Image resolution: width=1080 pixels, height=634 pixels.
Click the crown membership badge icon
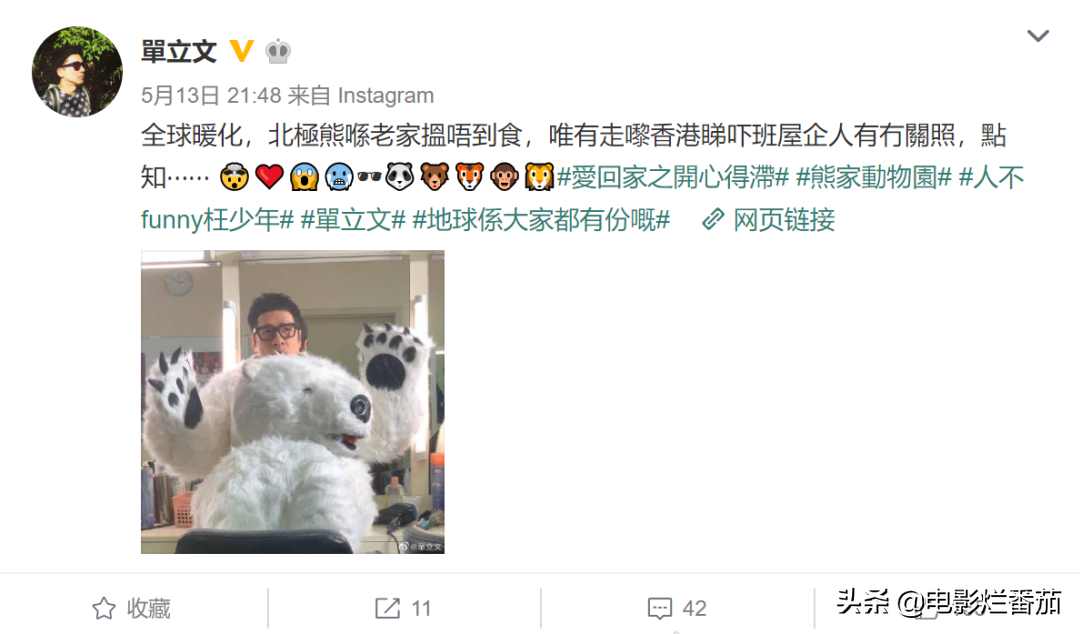point(278,52)
